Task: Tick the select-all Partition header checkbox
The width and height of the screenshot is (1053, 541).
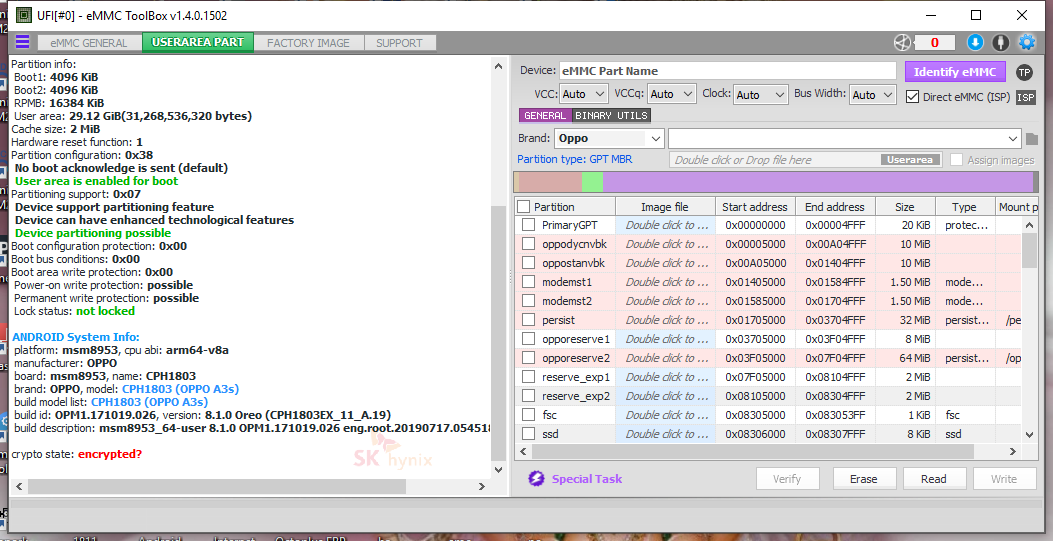Action: [524, 207]
